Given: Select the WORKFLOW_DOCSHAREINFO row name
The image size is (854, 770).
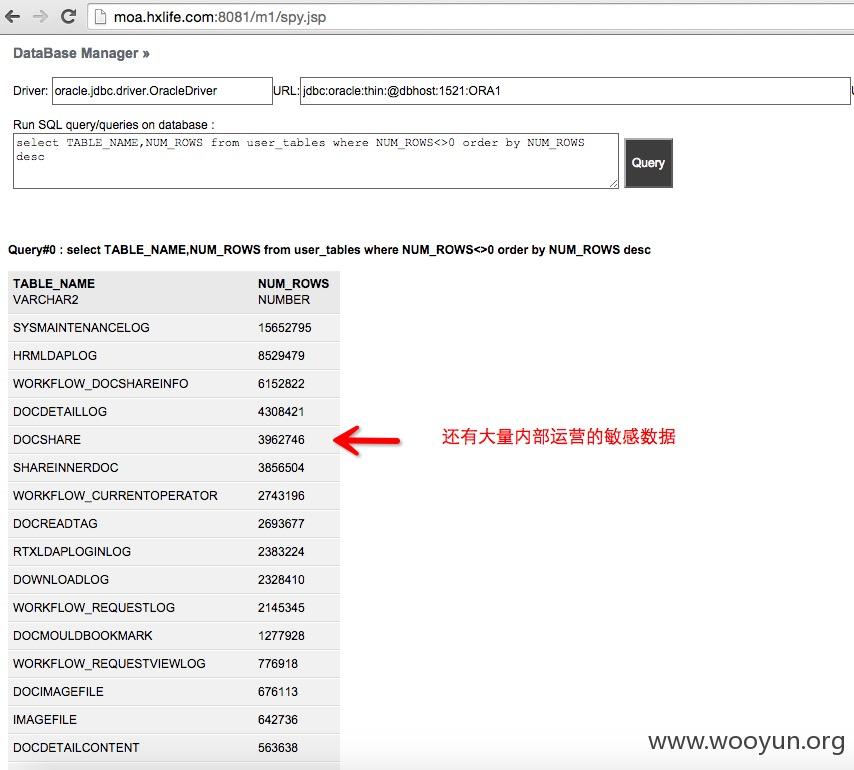Looking at the screenshot, I should point(101,384).
